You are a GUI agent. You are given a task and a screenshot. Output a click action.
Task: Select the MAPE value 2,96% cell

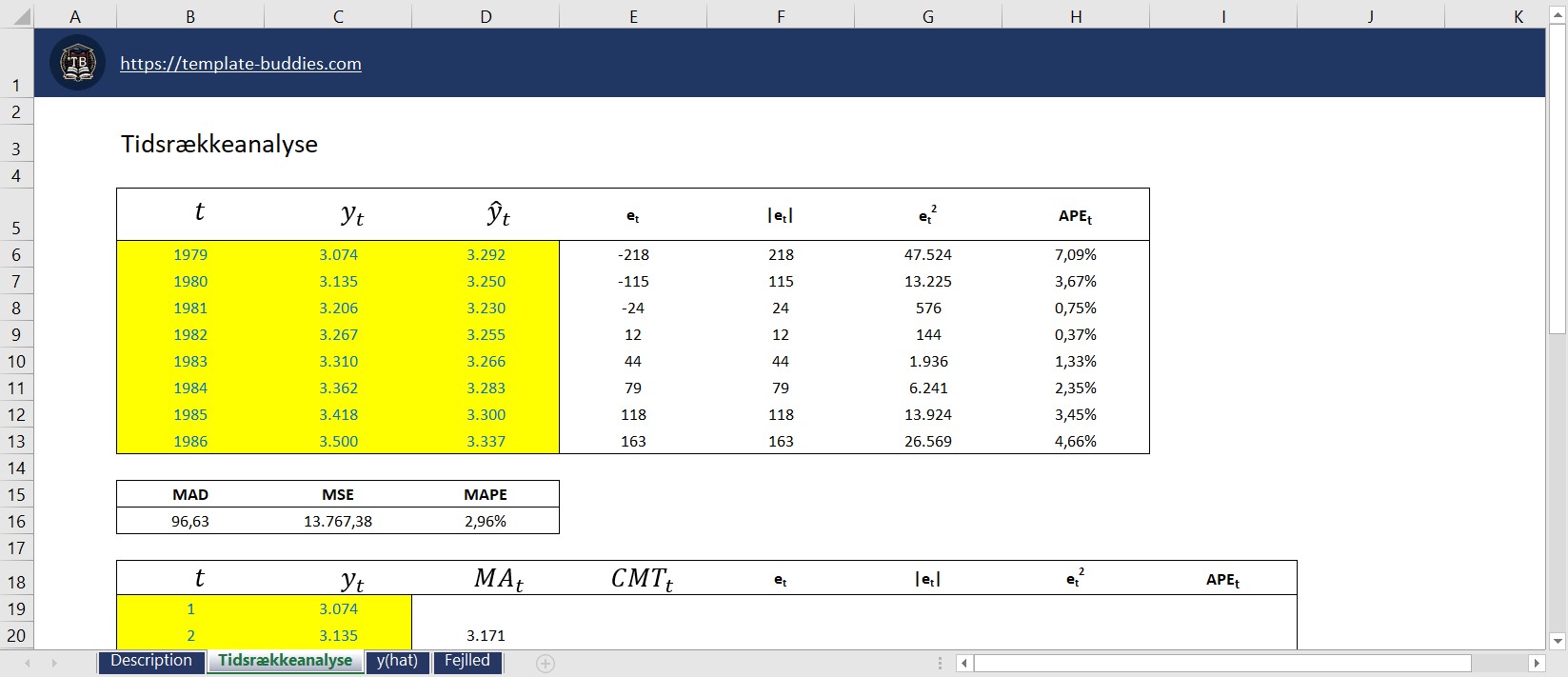[x=486, y=521]
